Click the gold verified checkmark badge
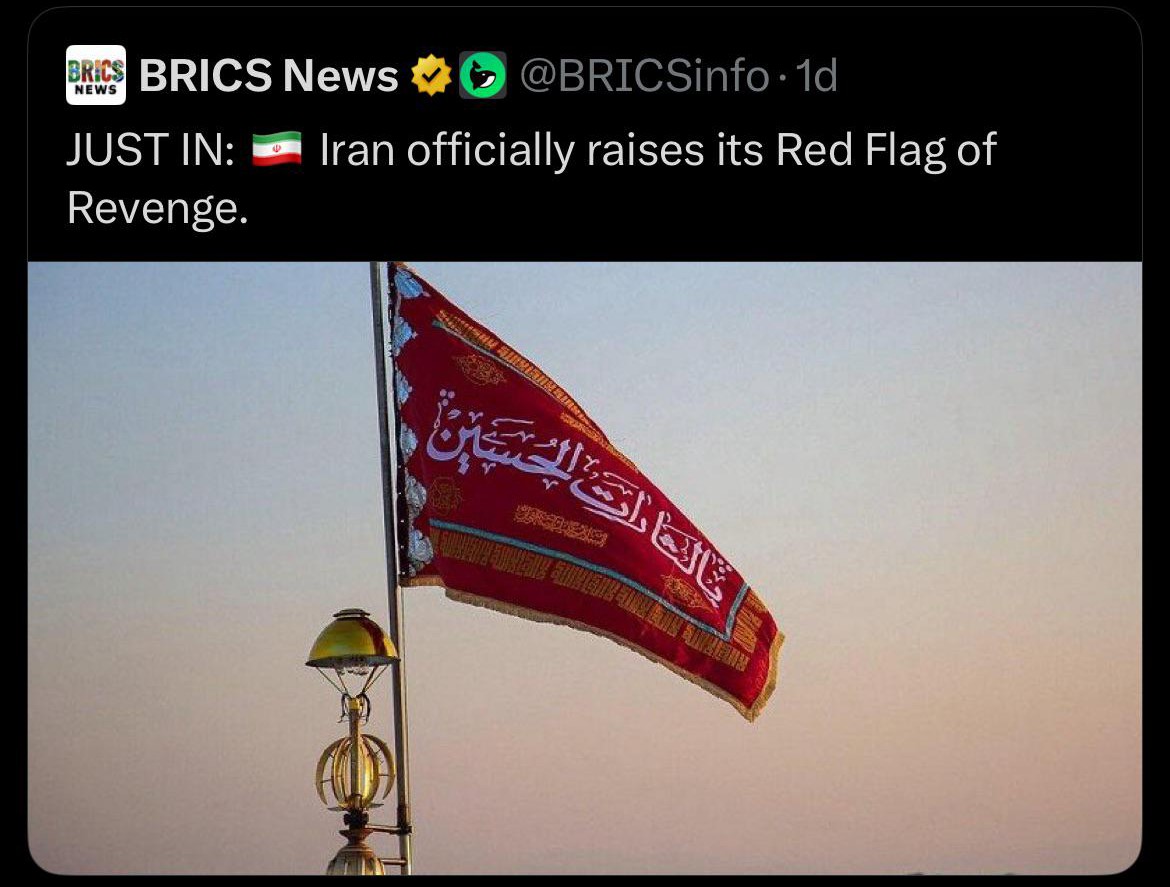The width and height of the screenshot is (1170, 887). pyautogui.click(x=431, y=75)
